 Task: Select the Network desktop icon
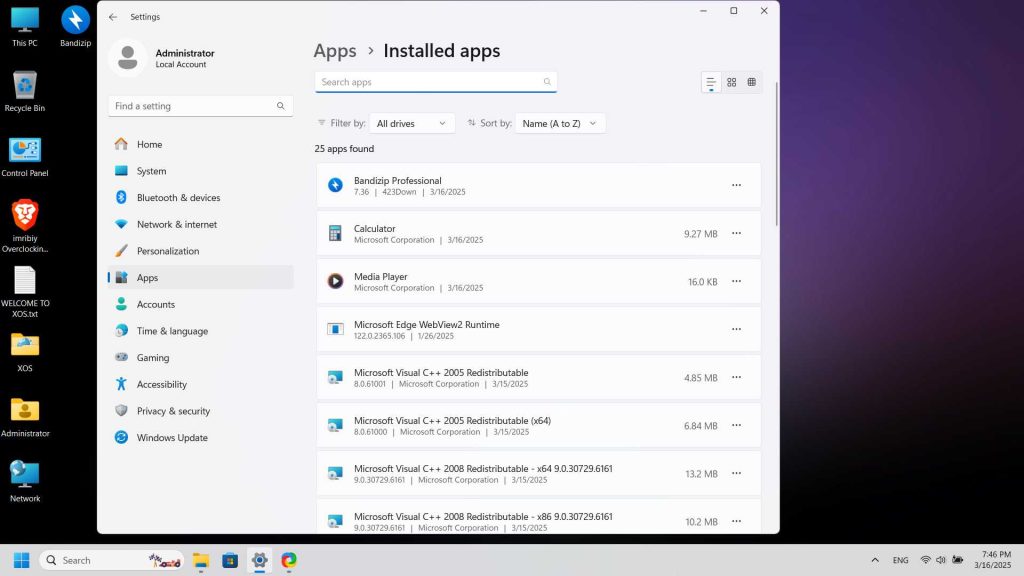point(25,482)
